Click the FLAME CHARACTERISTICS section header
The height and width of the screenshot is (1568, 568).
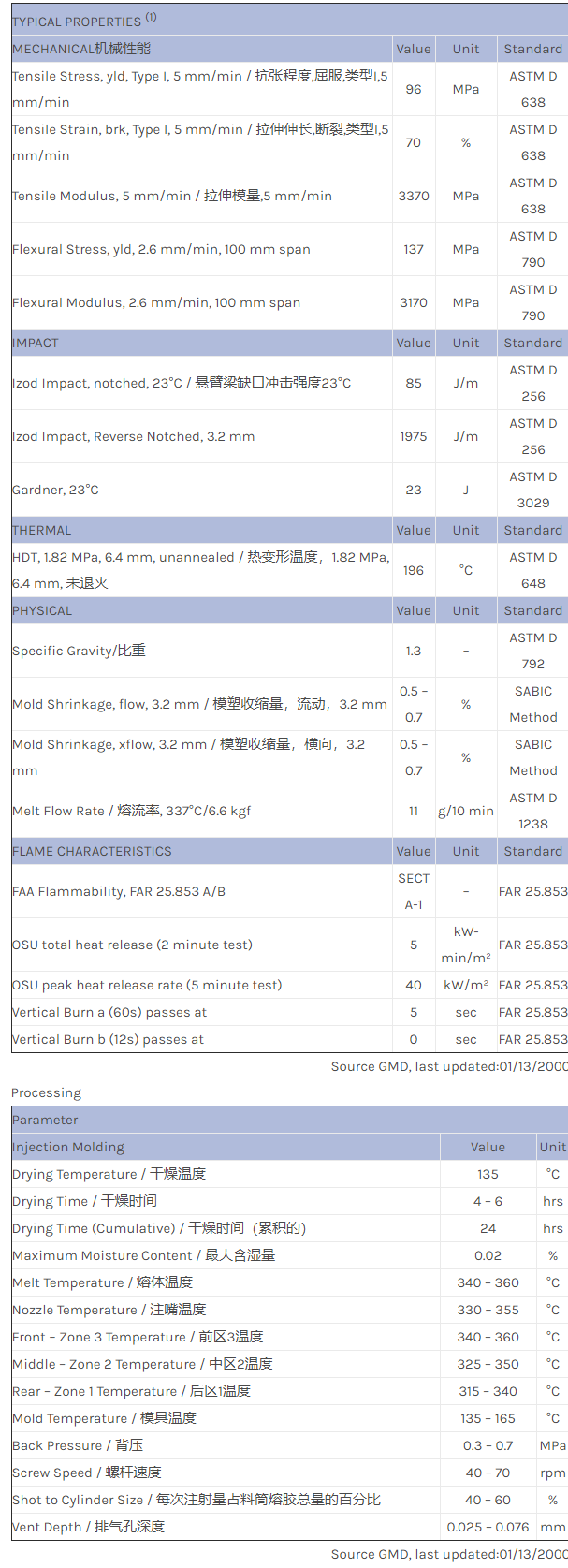pyautogui.click(x=92, y=851)
